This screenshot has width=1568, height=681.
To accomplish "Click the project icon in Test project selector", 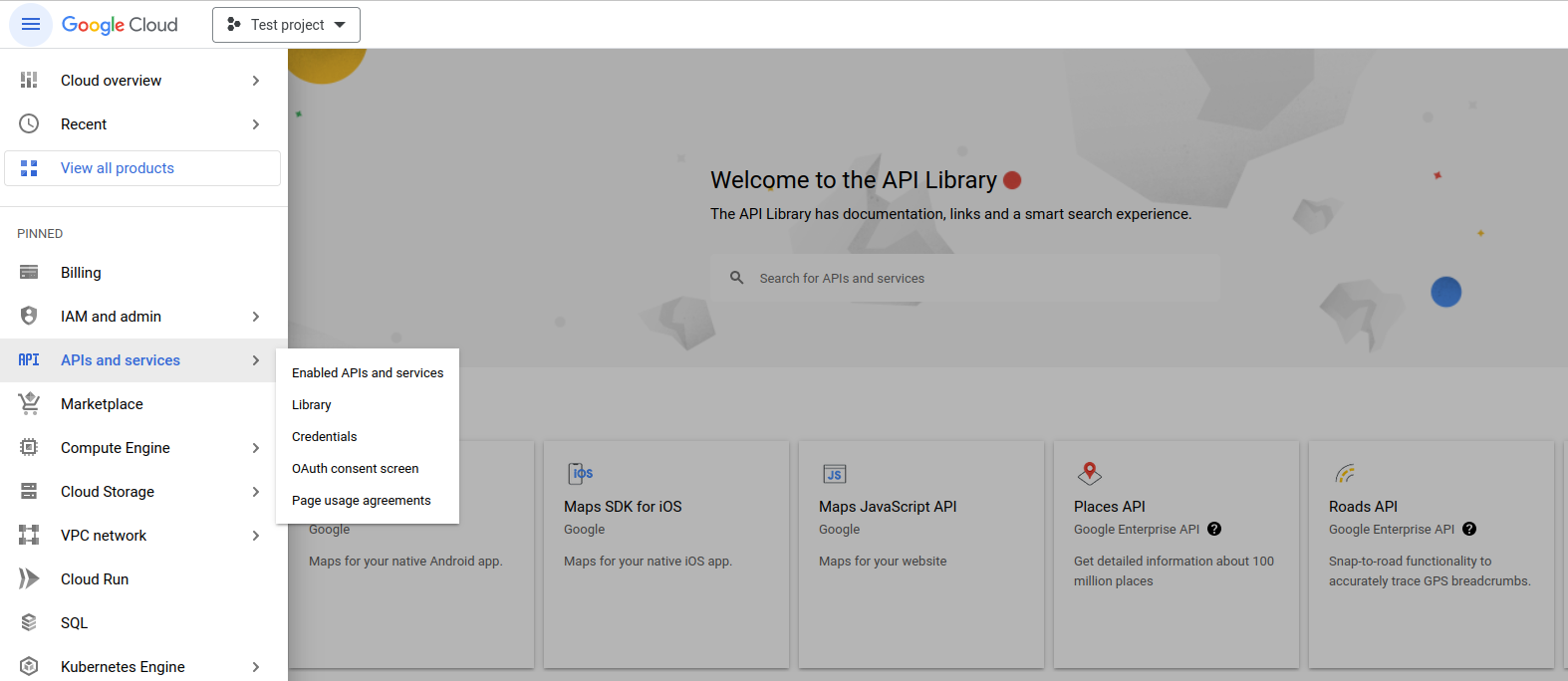I will [x=233, y=24].
